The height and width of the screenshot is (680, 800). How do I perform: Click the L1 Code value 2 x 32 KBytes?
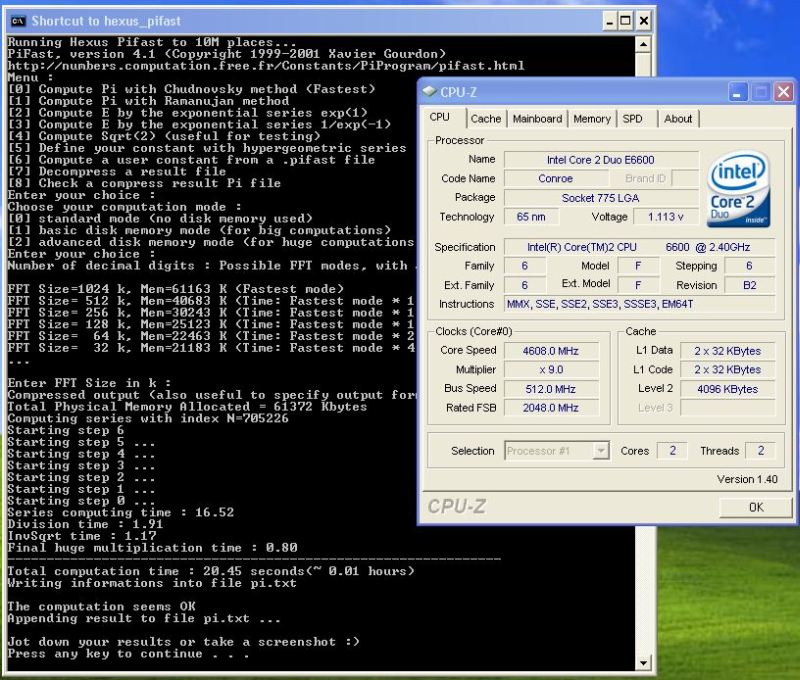tap(728, 370)
